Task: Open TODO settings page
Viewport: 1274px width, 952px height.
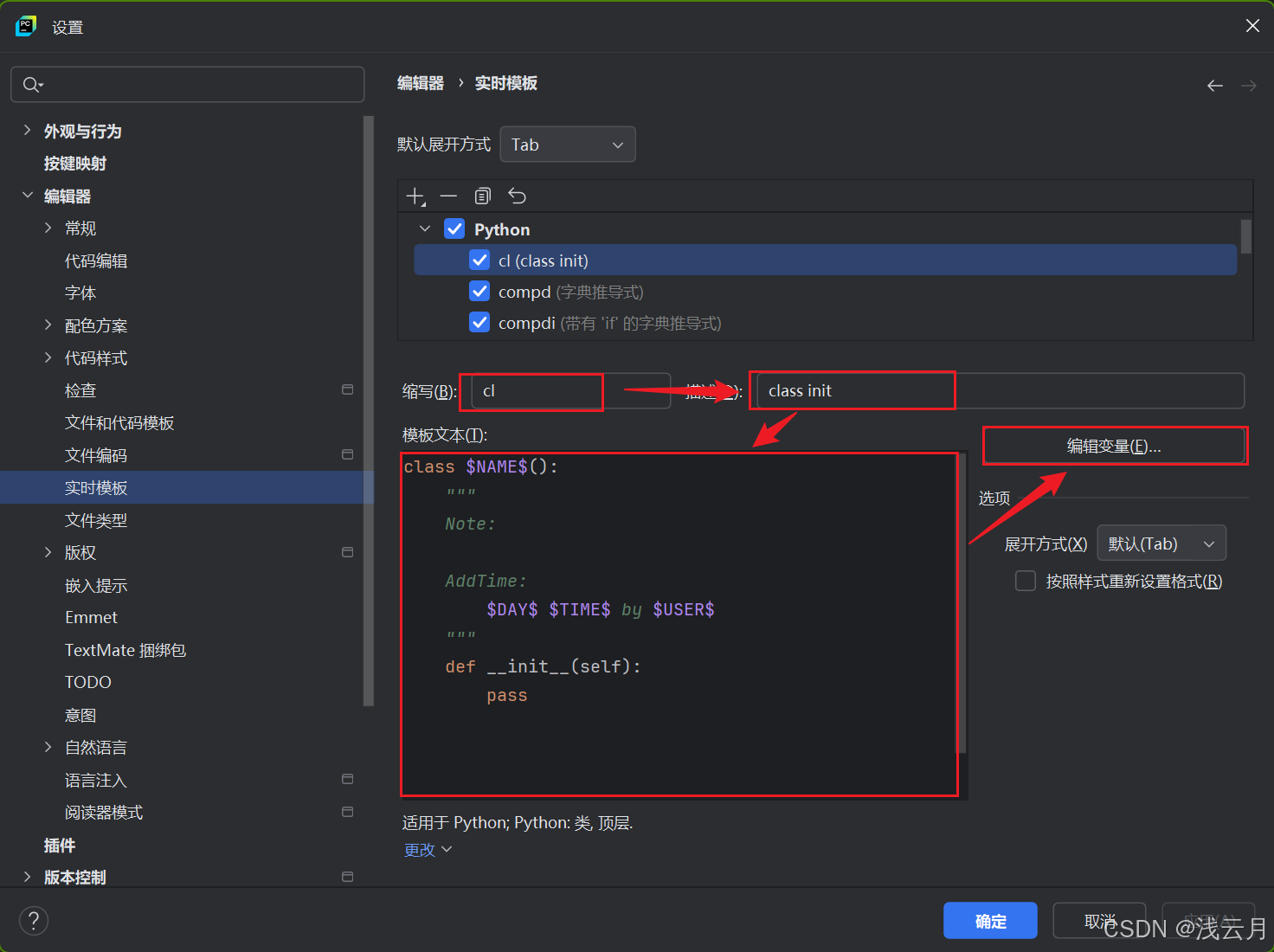Action: pyautogui.click(x=88, y=682)
